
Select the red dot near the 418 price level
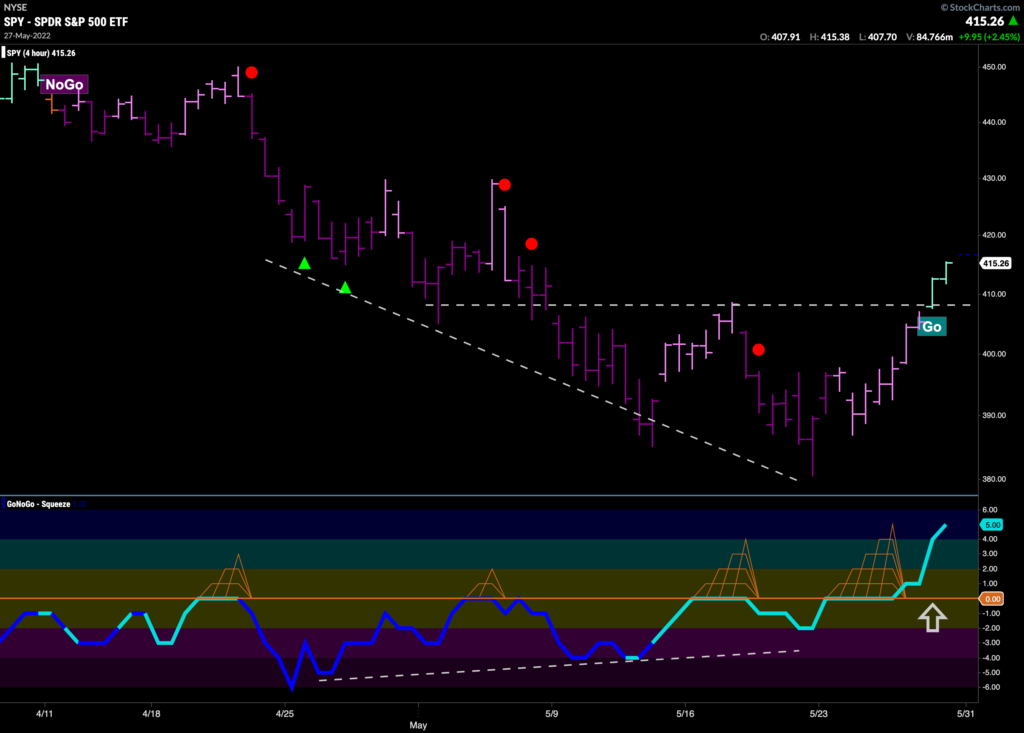point(532,244)
